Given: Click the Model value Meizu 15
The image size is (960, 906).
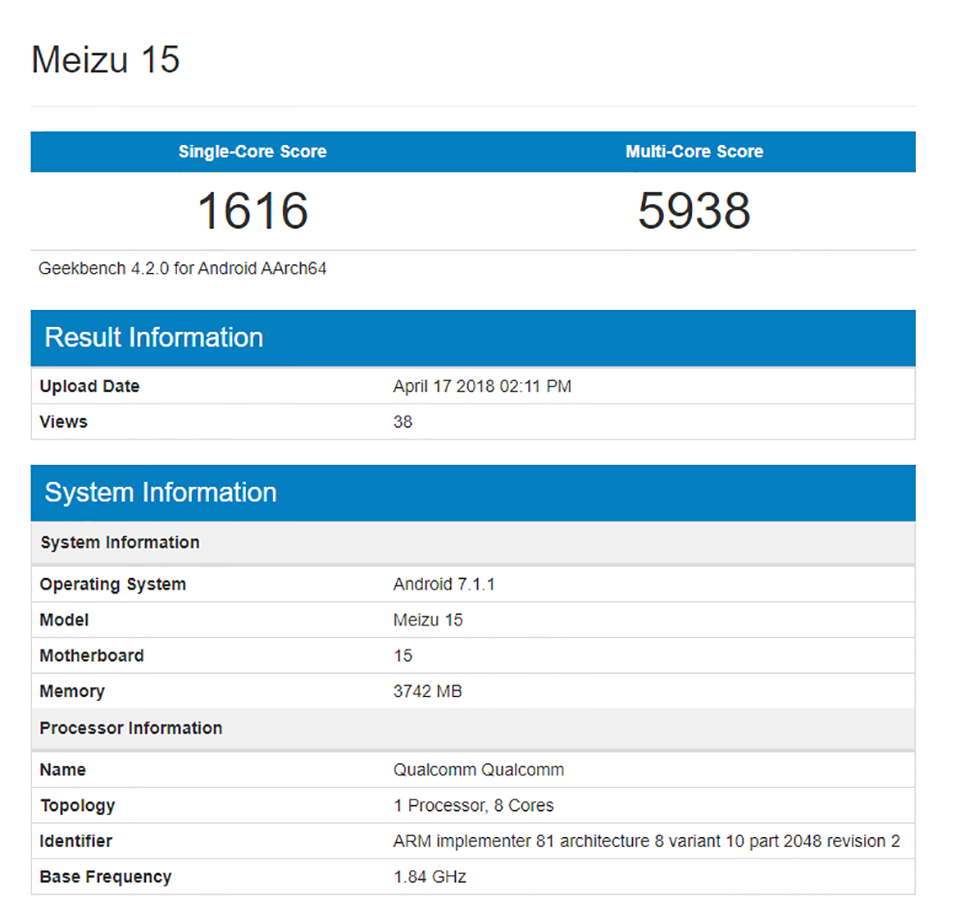Looking at the screenshot, I should 428,620.
